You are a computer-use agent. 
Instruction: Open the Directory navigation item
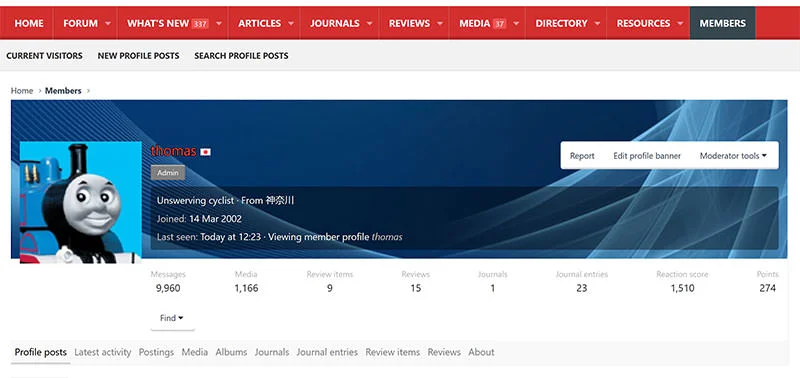pos(561,23)
